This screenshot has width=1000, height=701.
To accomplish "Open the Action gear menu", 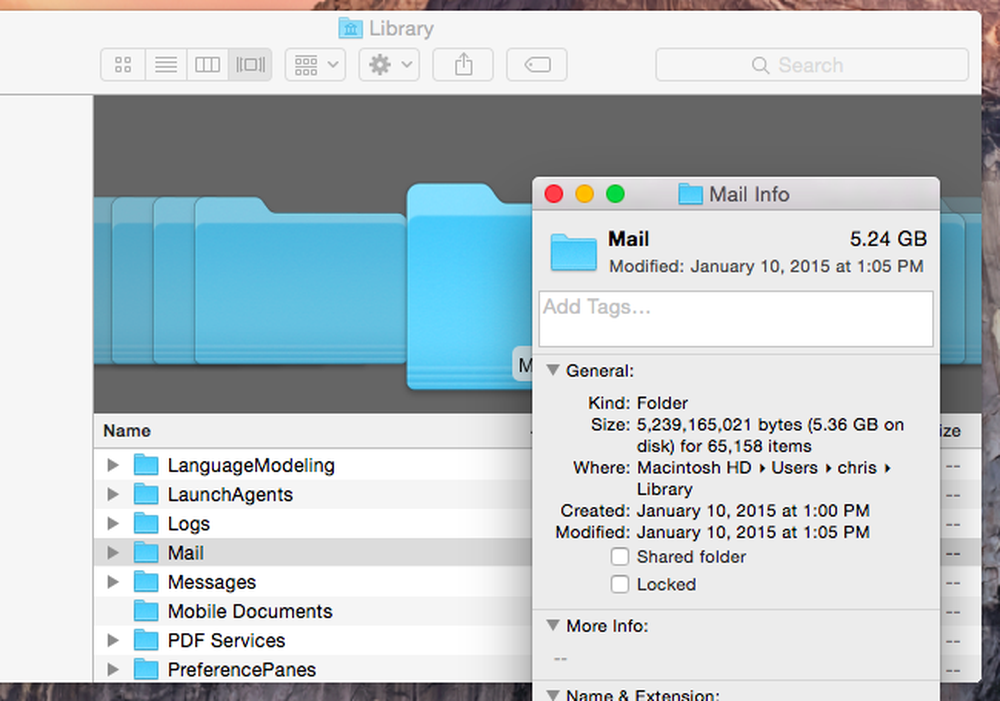I will pyautogui.click(x=389, y=64).
